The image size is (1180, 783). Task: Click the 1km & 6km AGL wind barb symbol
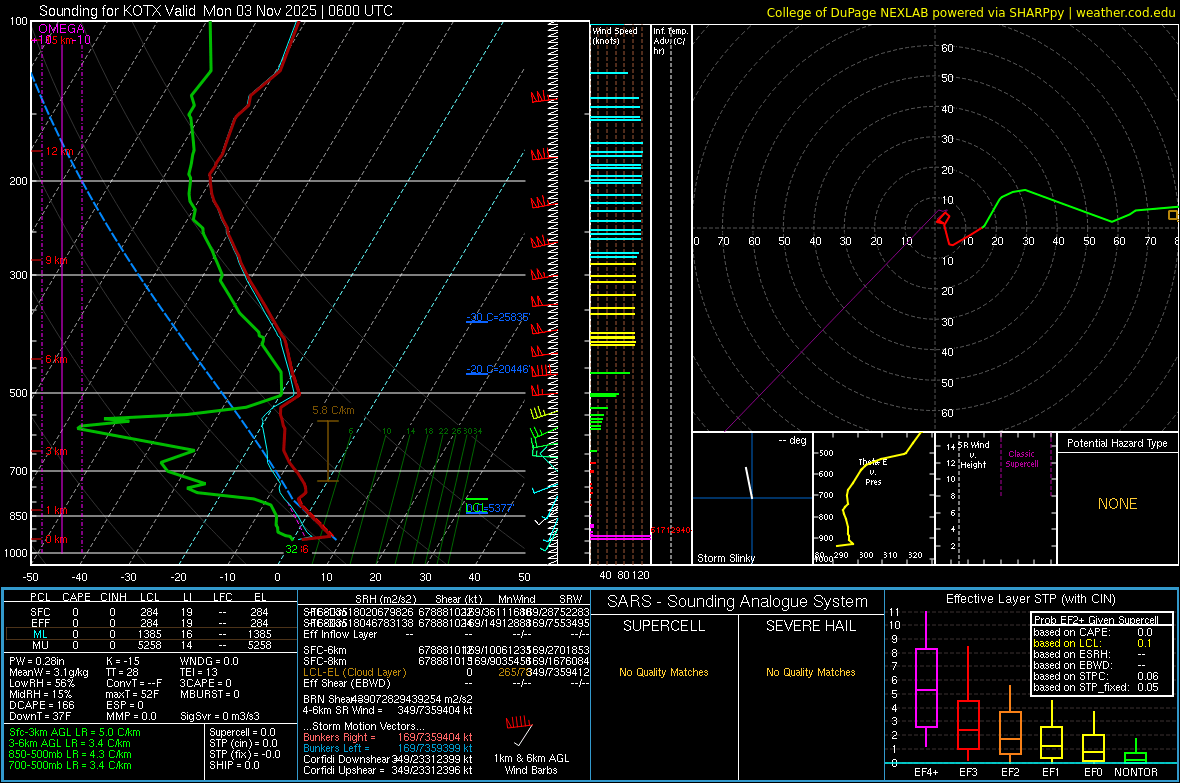[520, 731]
